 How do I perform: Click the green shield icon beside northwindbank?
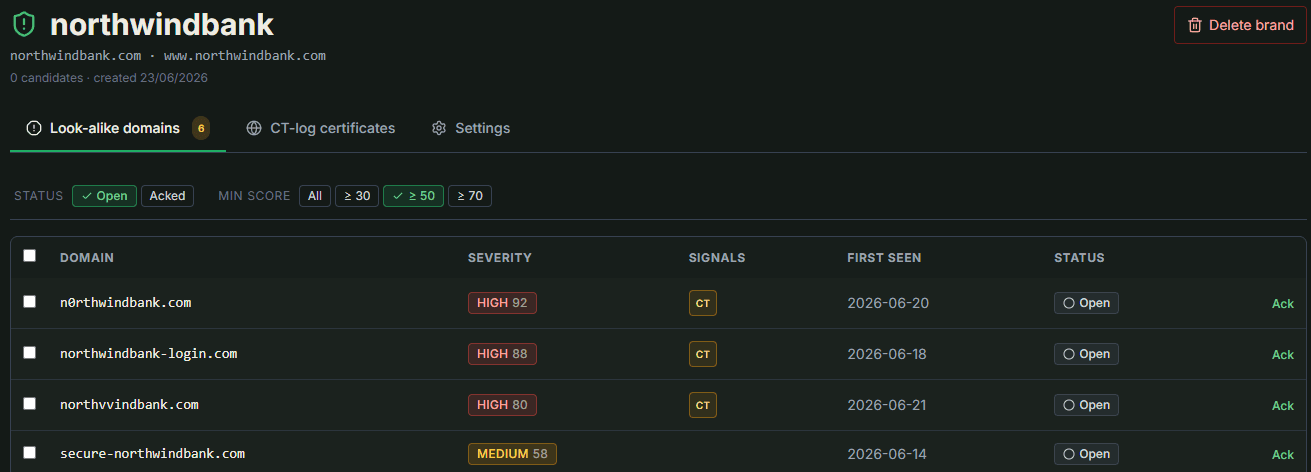click(24, 25)
